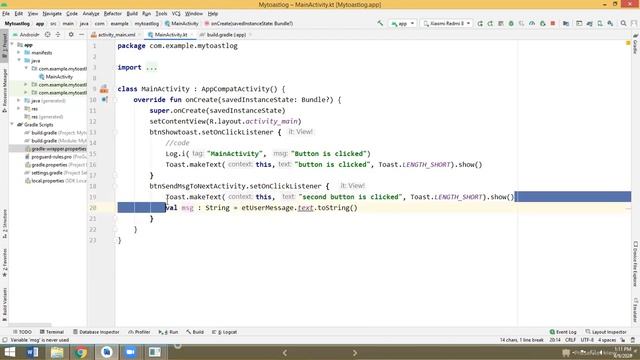Screen dimensions: 640x360
Task: Open Windows Start menu
Action: (x=9, y=352)
